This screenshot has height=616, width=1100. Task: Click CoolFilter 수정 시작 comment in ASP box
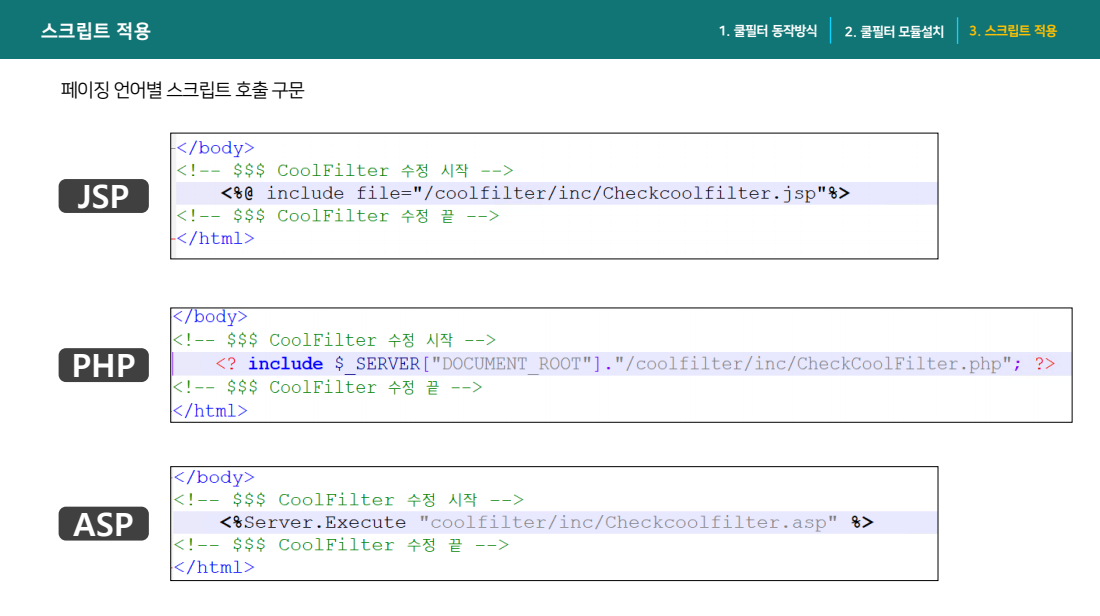349,500
